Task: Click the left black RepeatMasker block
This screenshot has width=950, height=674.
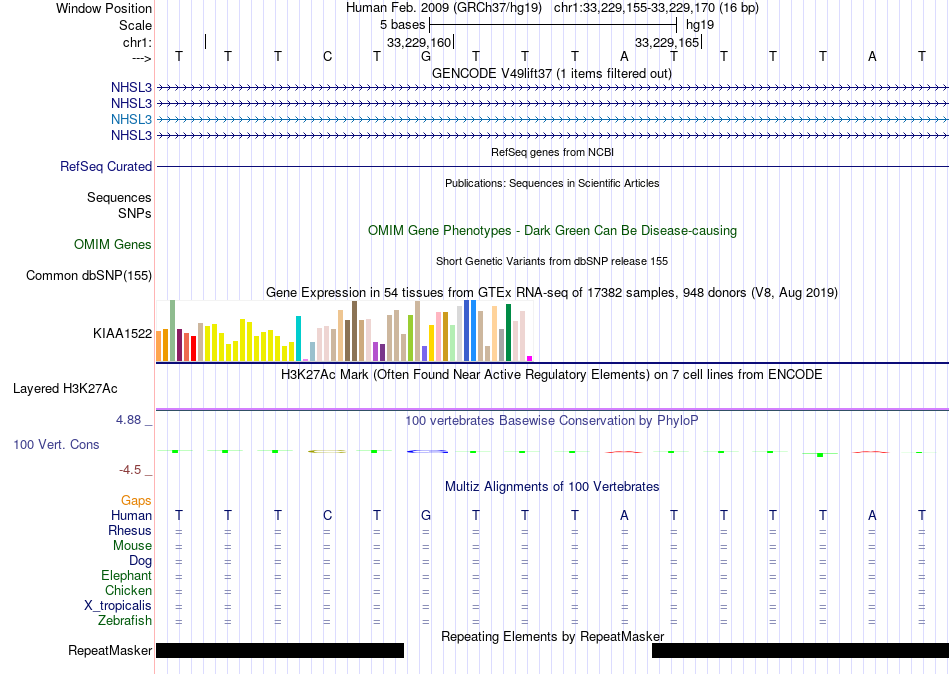Action: tap(280, 650)
